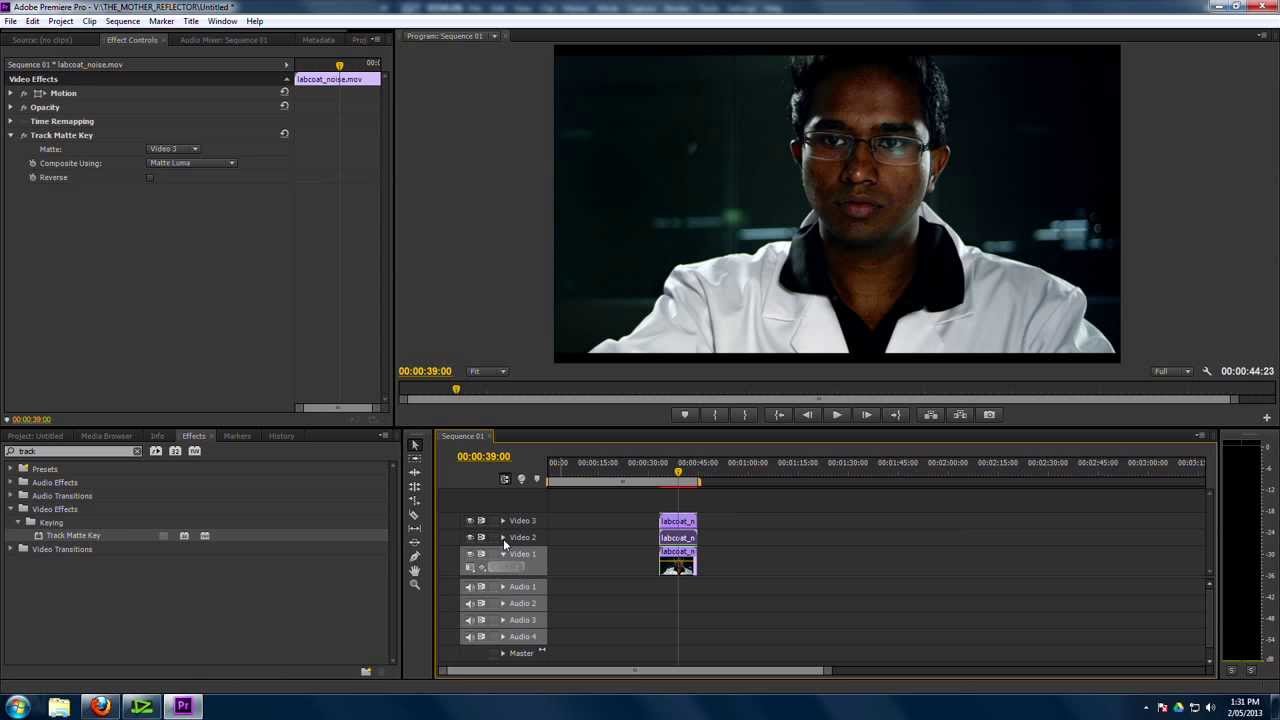Image resolution: width=1280 pixels, height=720 pixels.
Task: Toggle Video 3 sync lock
Action: click(482, 521)
